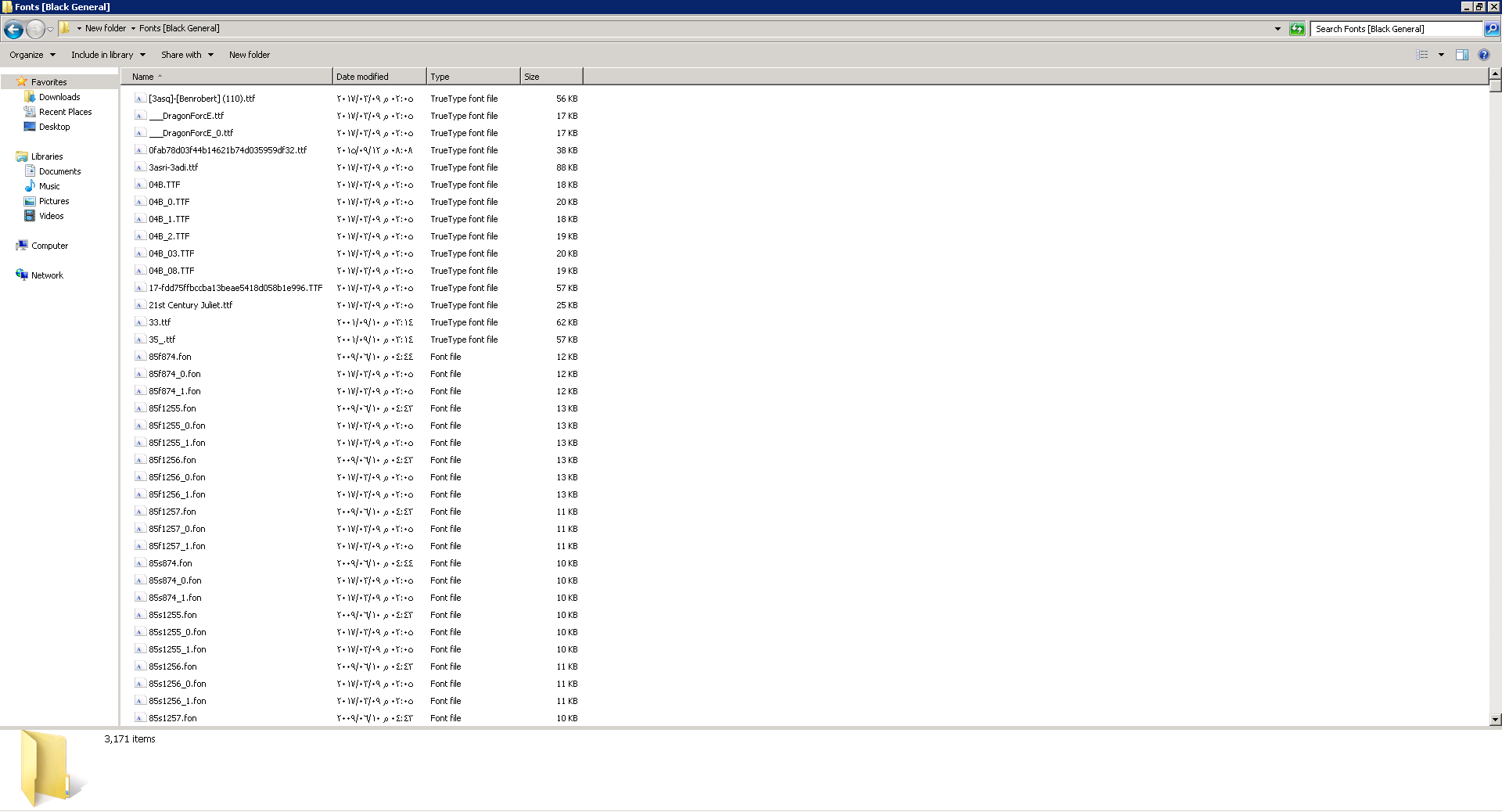This screenshot has height=812, width=1502.
Task: Click the scrollbar down arrow
Action: 1495,719
